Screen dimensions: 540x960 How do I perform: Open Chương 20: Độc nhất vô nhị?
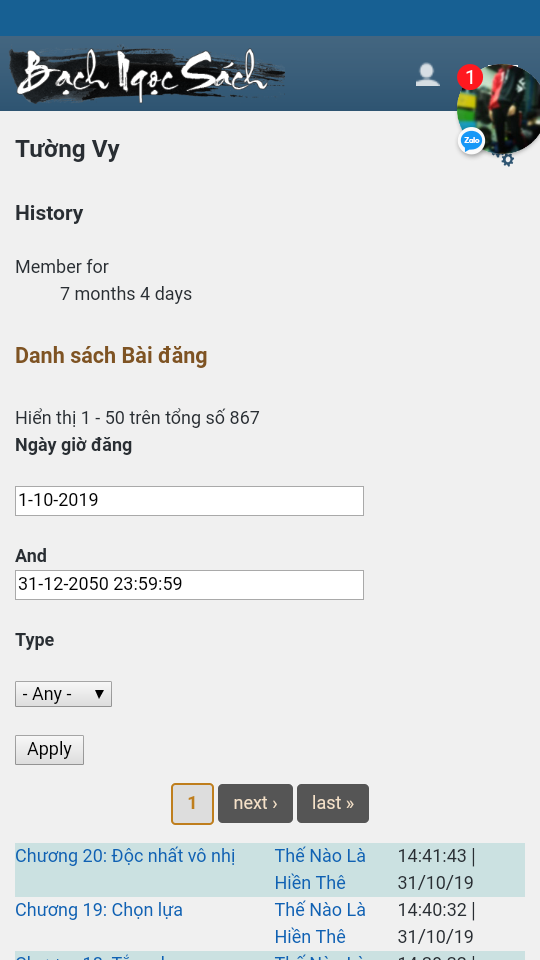tap(125, 856)
